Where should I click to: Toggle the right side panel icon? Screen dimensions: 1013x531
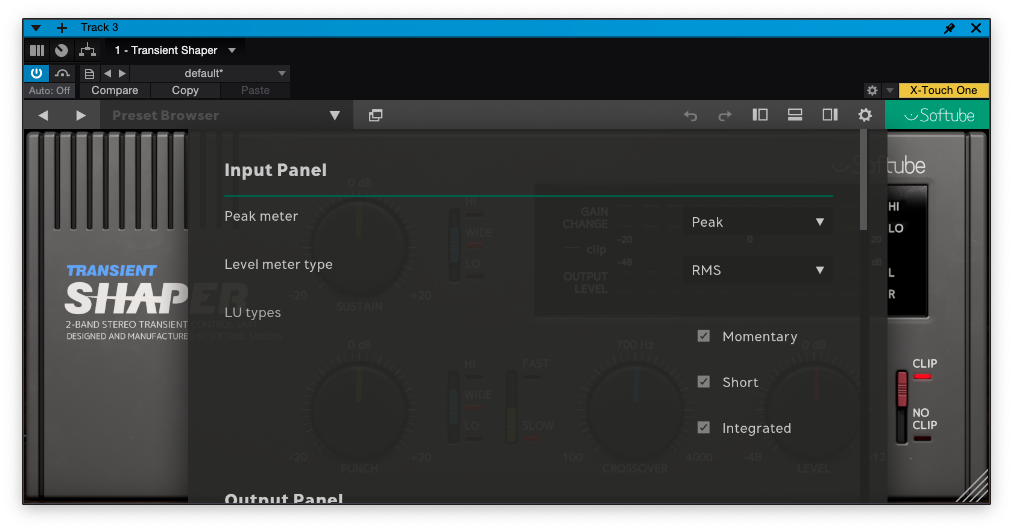(830, 115)
